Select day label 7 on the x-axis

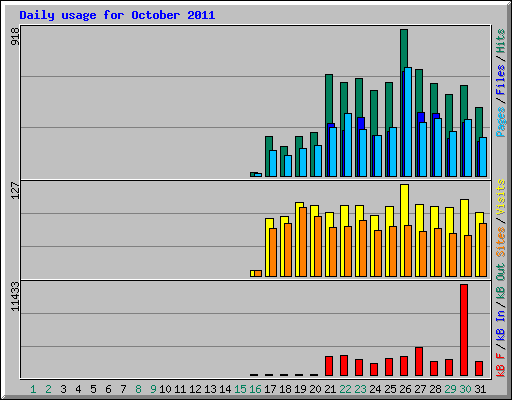point(123,389)
